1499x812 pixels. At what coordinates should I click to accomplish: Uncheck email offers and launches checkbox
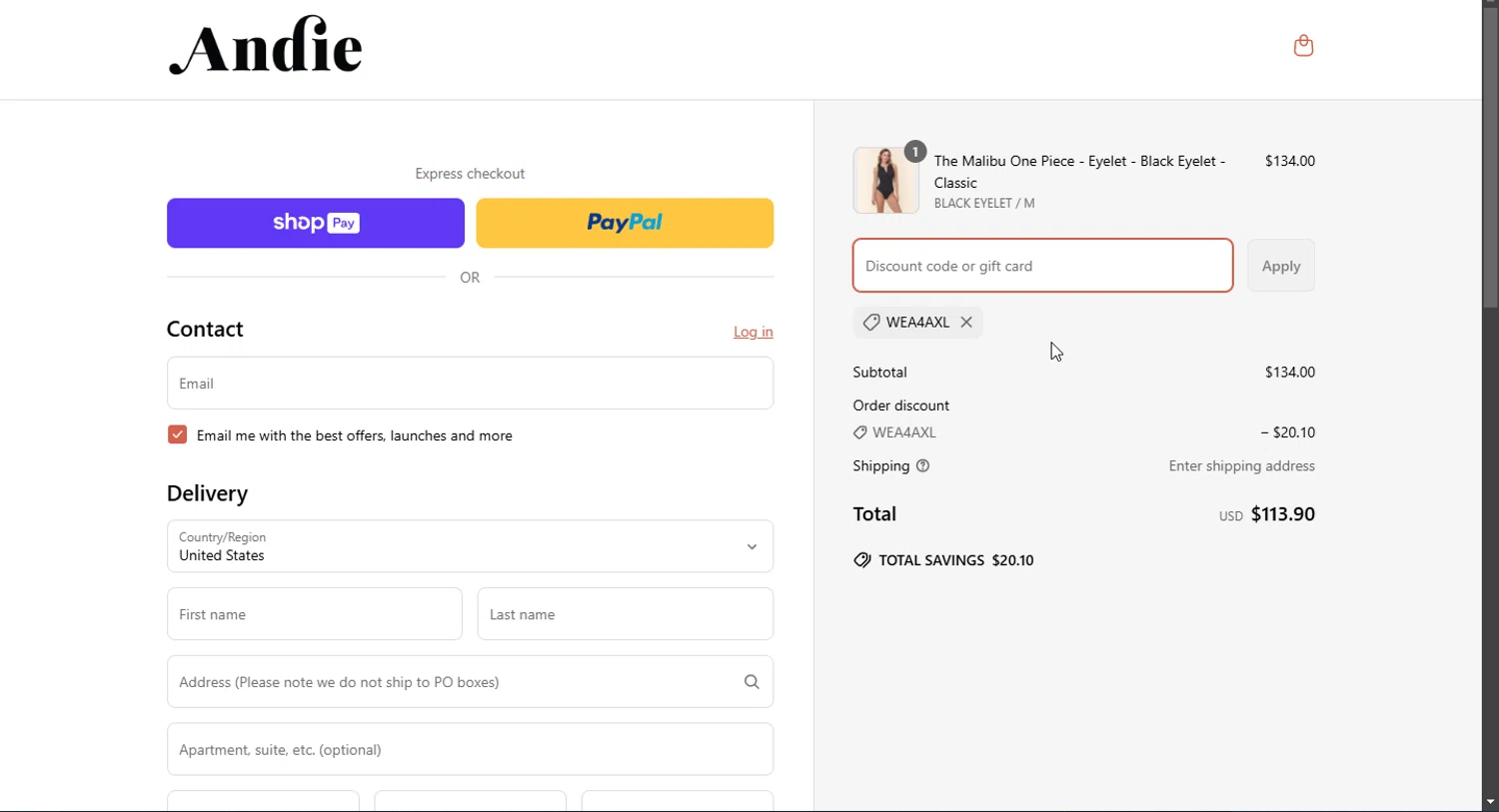click(x=177, y=434)
